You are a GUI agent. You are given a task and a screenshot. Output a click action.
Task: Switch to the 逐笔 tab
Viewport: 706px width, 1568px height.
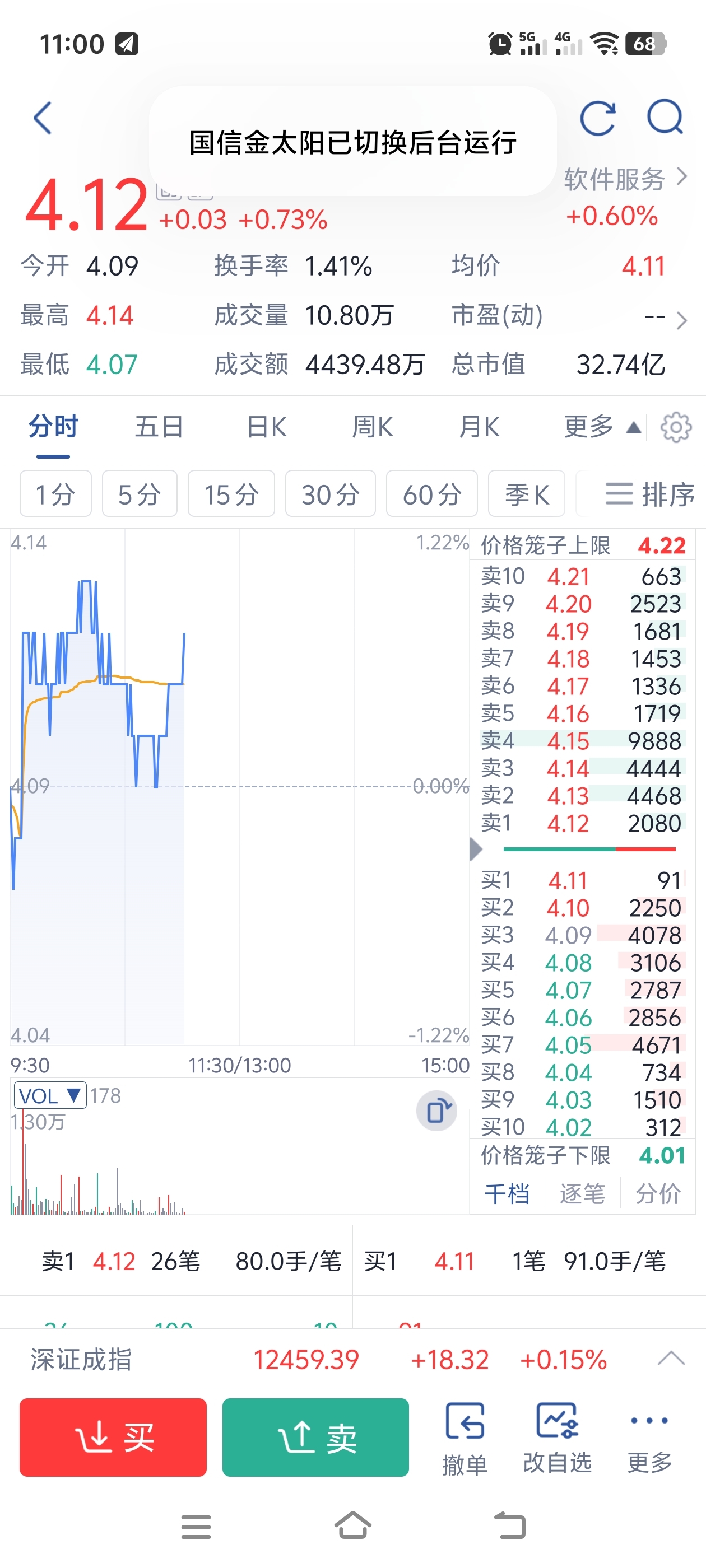[x=582, y=1194]
